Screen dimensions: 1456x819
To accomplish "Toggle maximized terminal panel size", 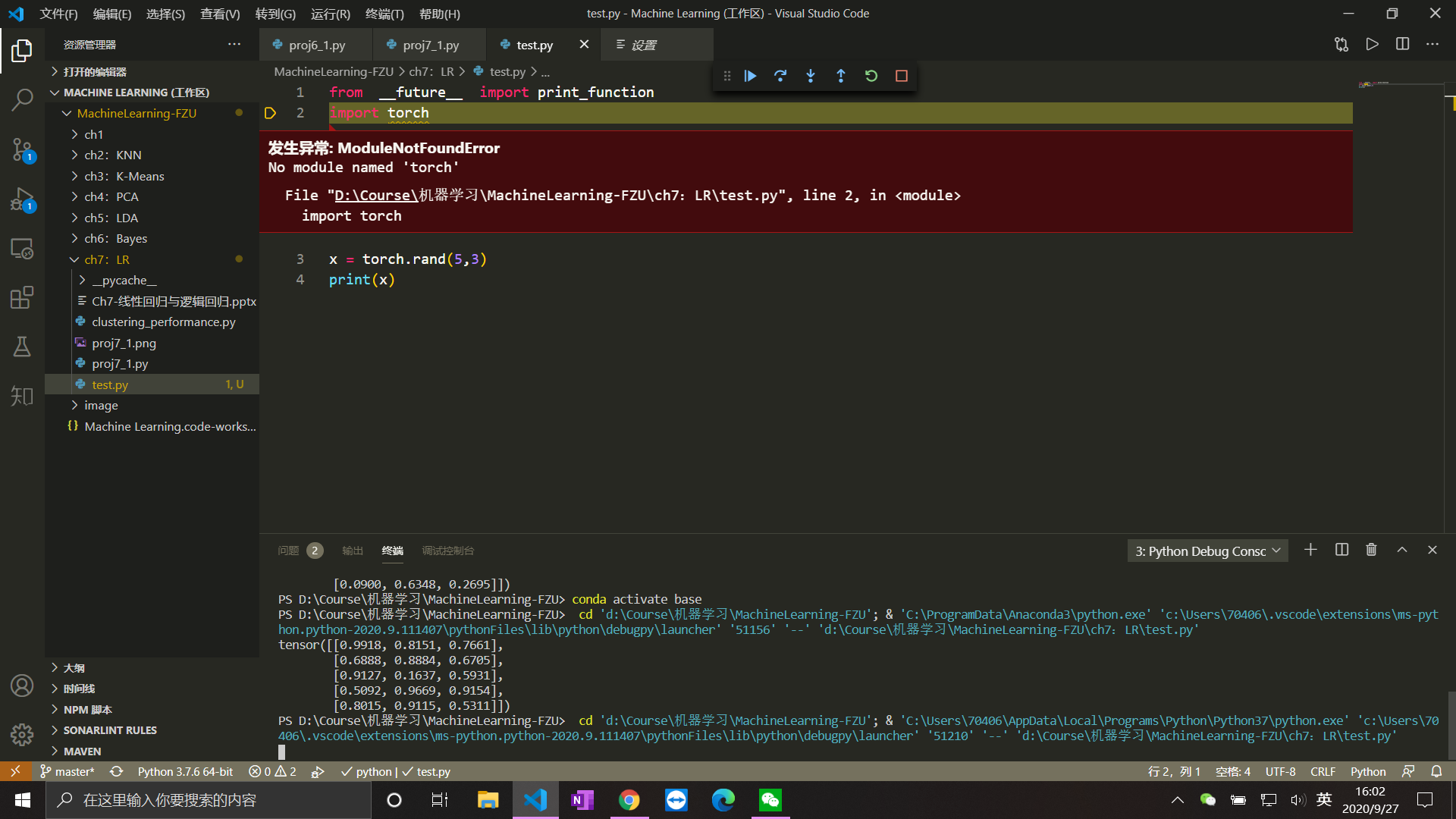I will click(x=1402, y=550).
